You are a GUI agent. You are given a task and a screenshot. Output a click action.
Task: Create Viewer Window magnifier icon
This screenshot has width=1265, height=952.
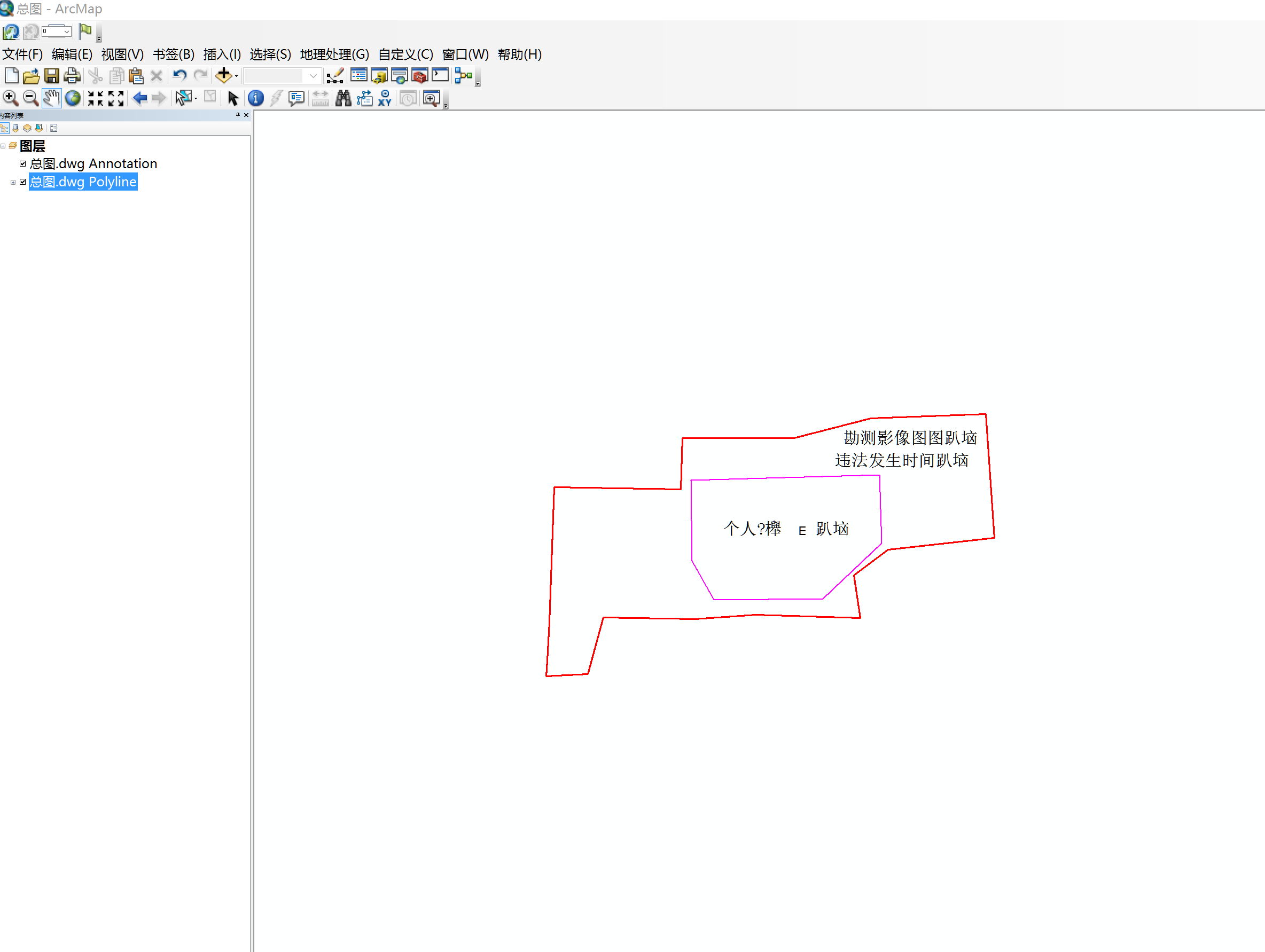(x=431, y=98)
